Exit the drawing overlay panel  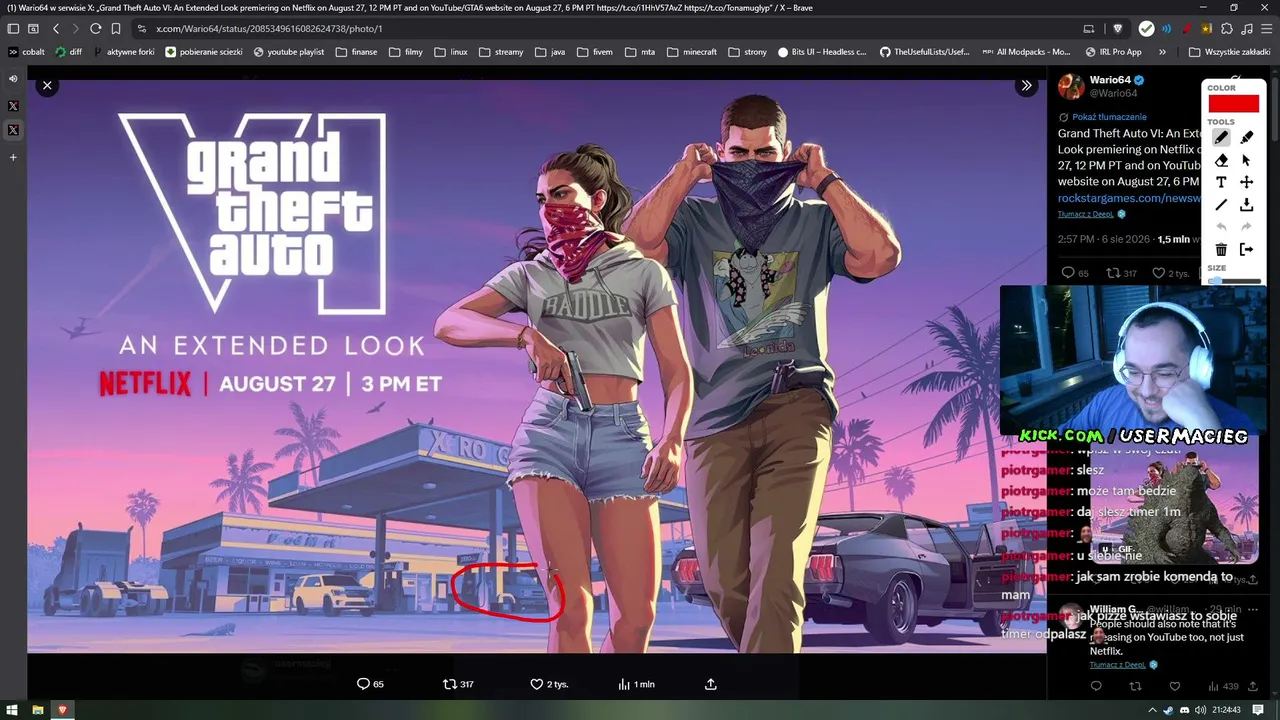click(1247, 249)
